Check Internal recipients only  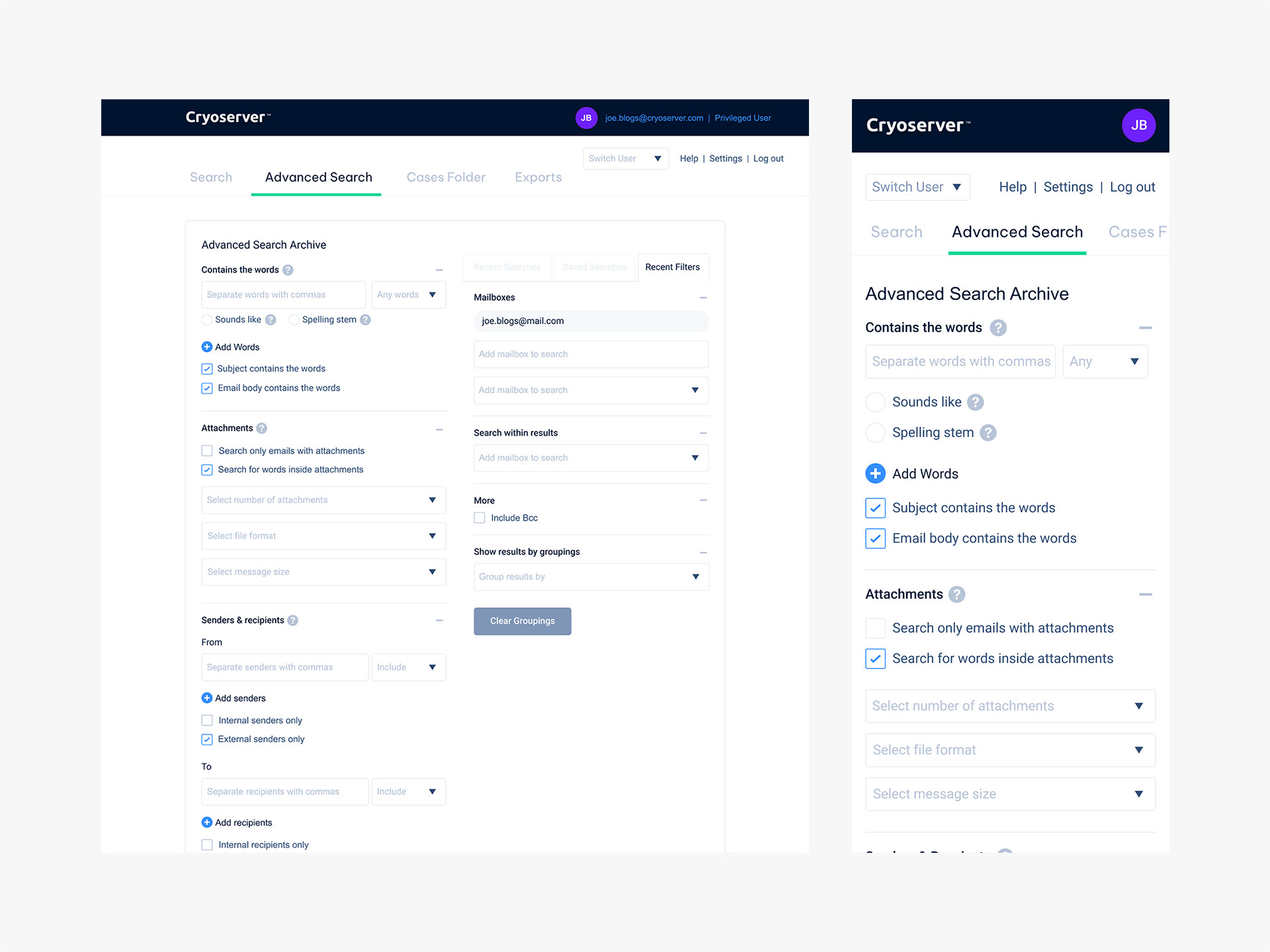(207, 845)
